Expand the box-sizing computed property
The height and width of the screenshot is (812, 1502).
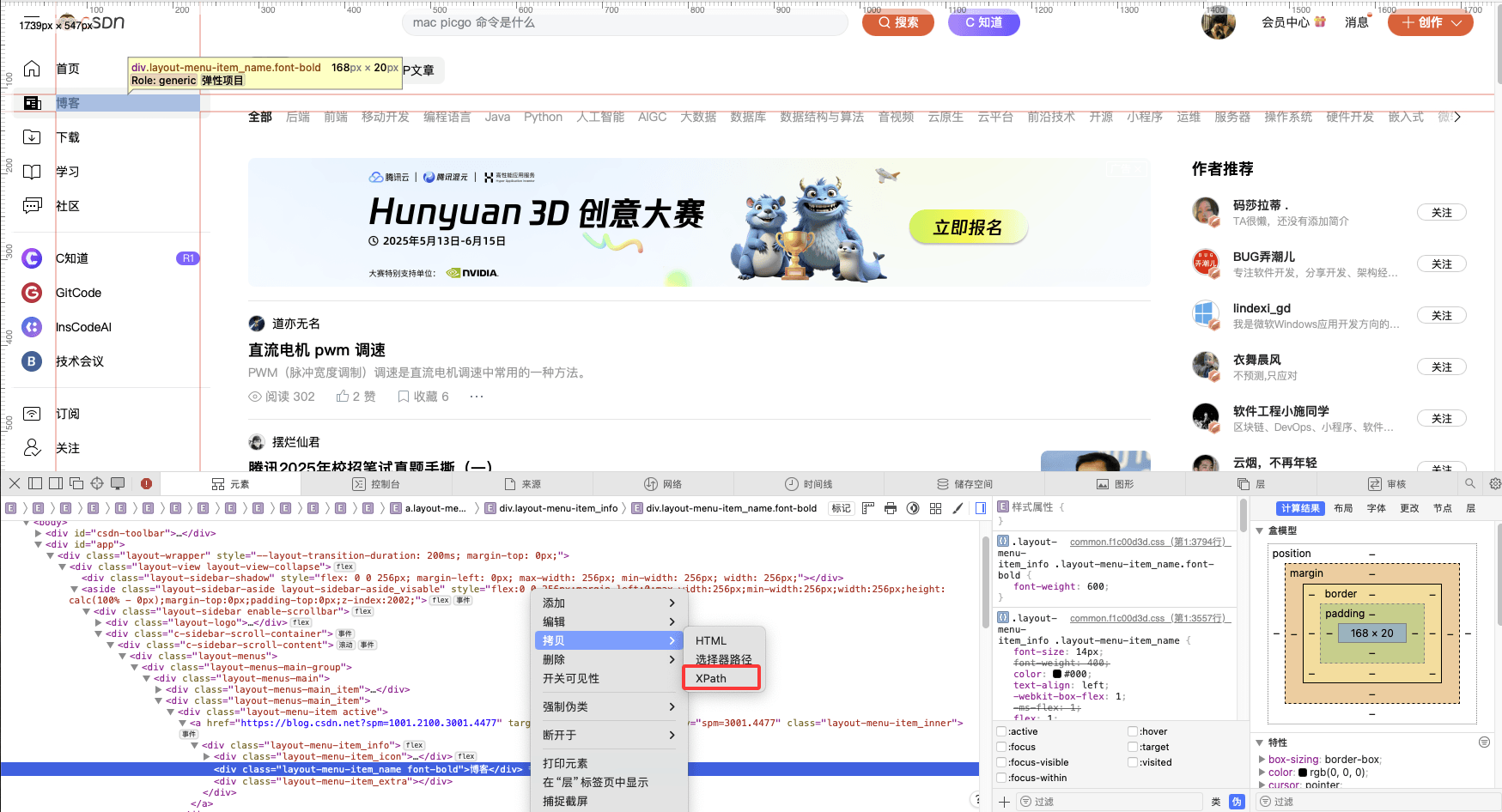point(1262,760)
